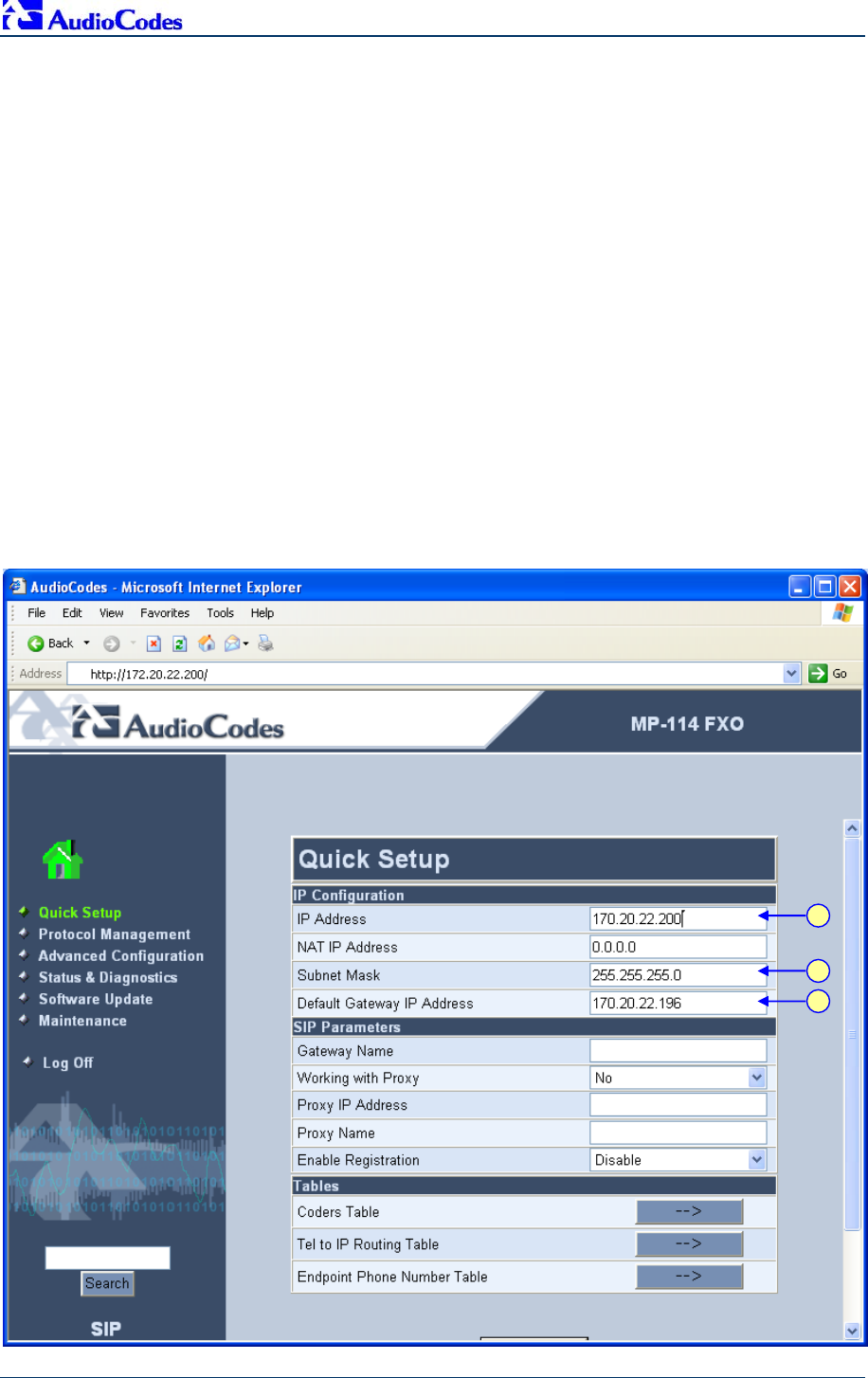868x1378 pixels.
Task: Click the NAT IP Address input field
Action: 678,947
